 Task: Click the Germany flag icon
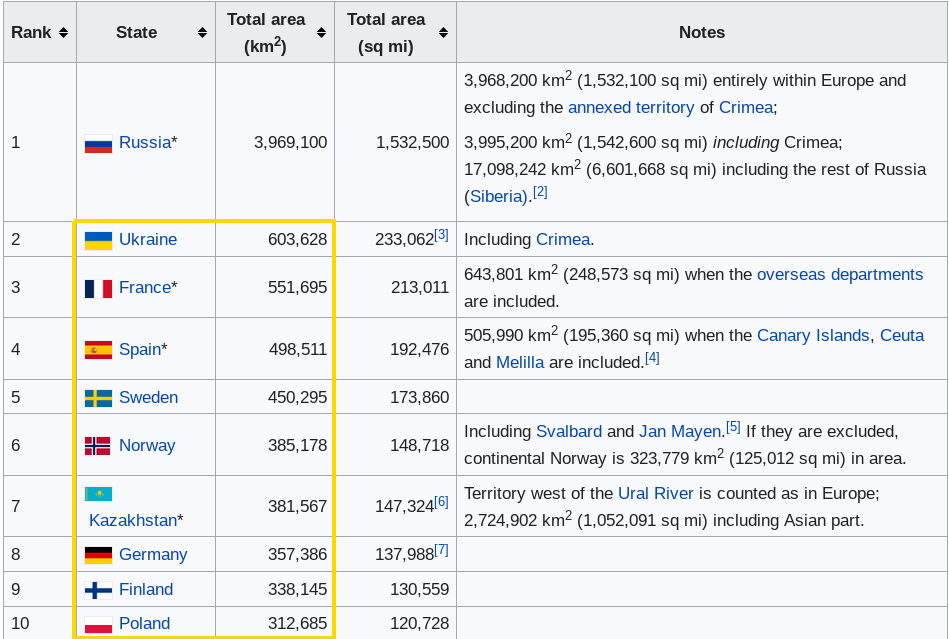(x=98, y=555)
